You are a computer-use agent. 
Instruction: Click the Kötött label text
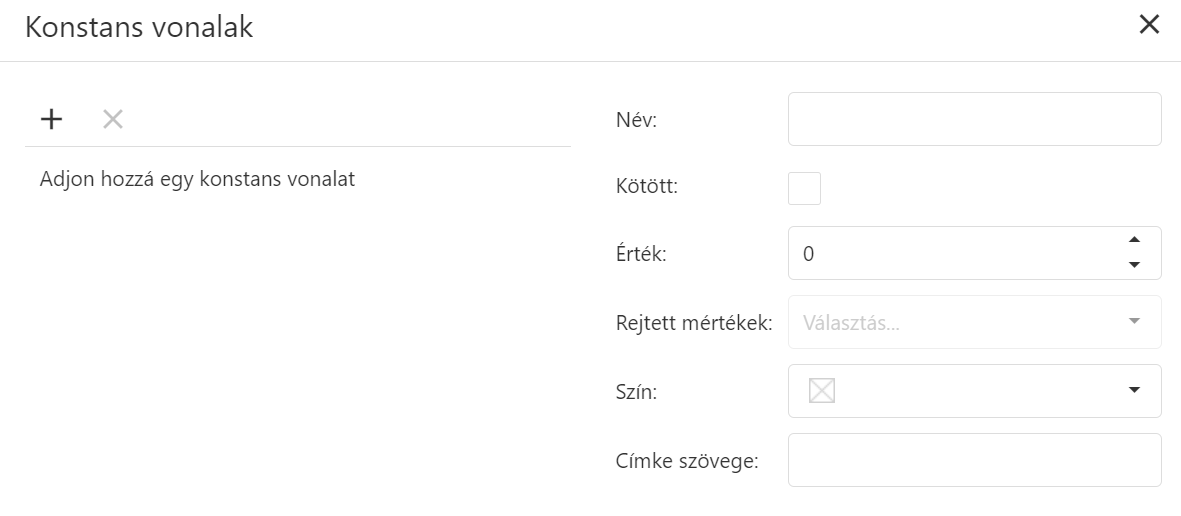647,188
